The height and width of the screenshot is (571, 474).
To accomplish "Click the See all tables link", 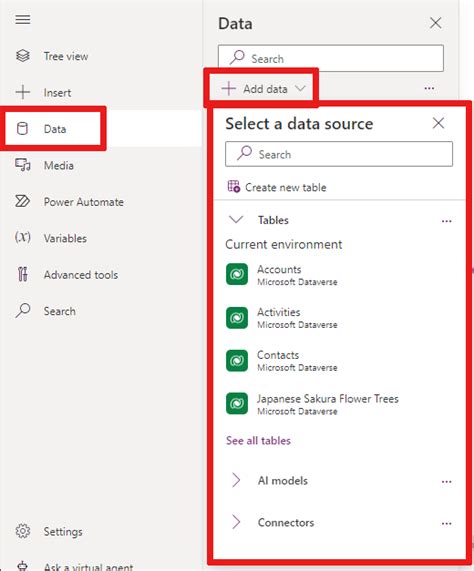I will pos(258,441).
